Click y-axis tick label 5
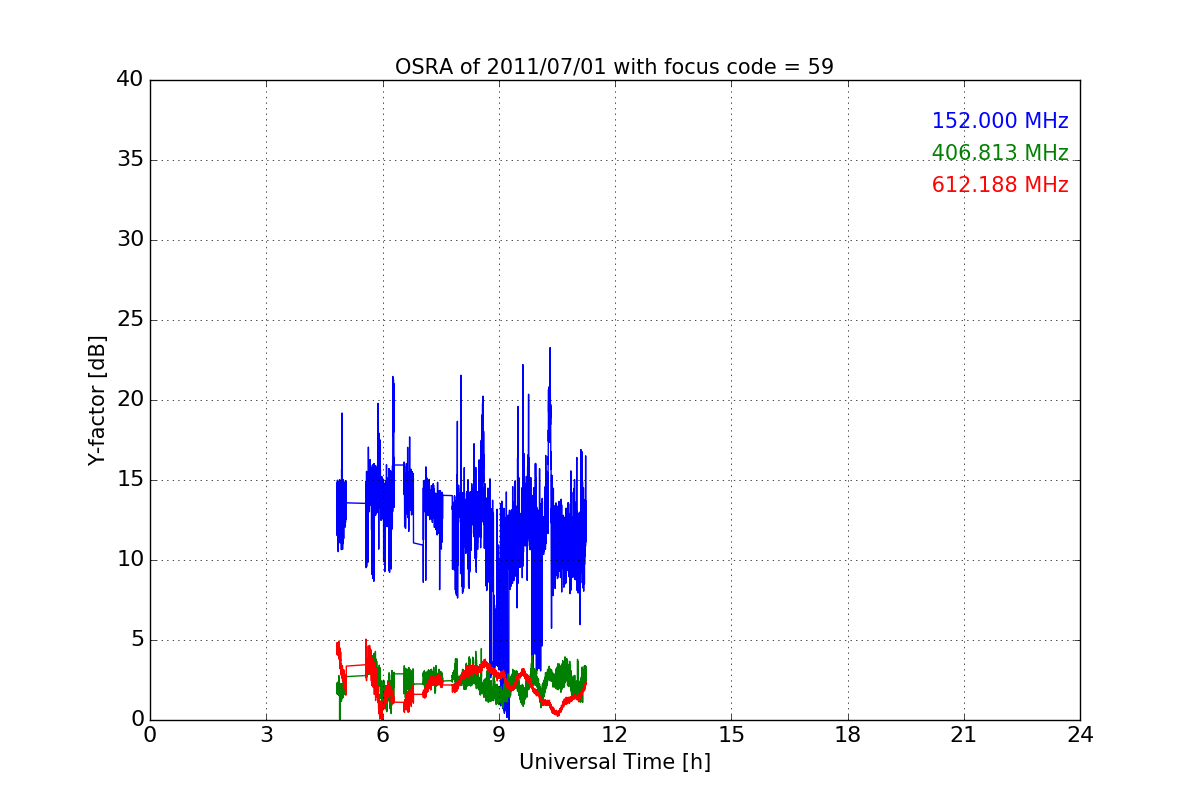The height and width of the screenshot is (800, 1200). 136,640
